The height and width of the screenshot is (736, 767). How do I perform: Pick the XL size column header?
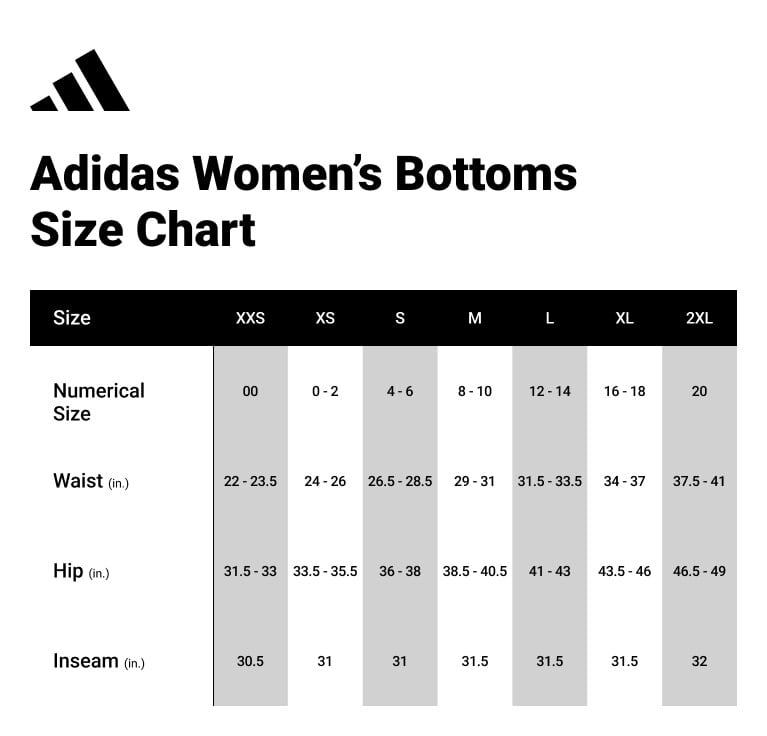click(624, 318)
